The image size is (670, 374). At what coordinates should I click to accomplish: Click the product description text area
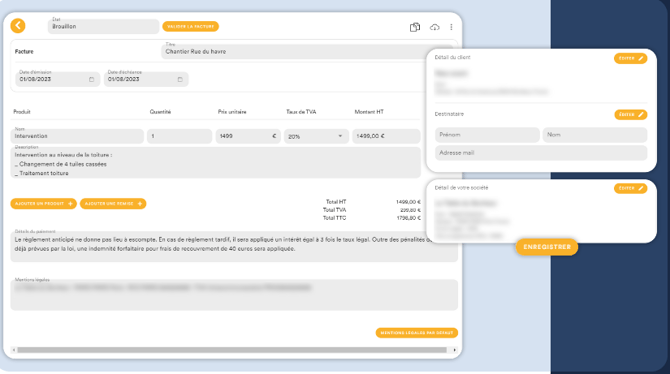tap(216, 163)
